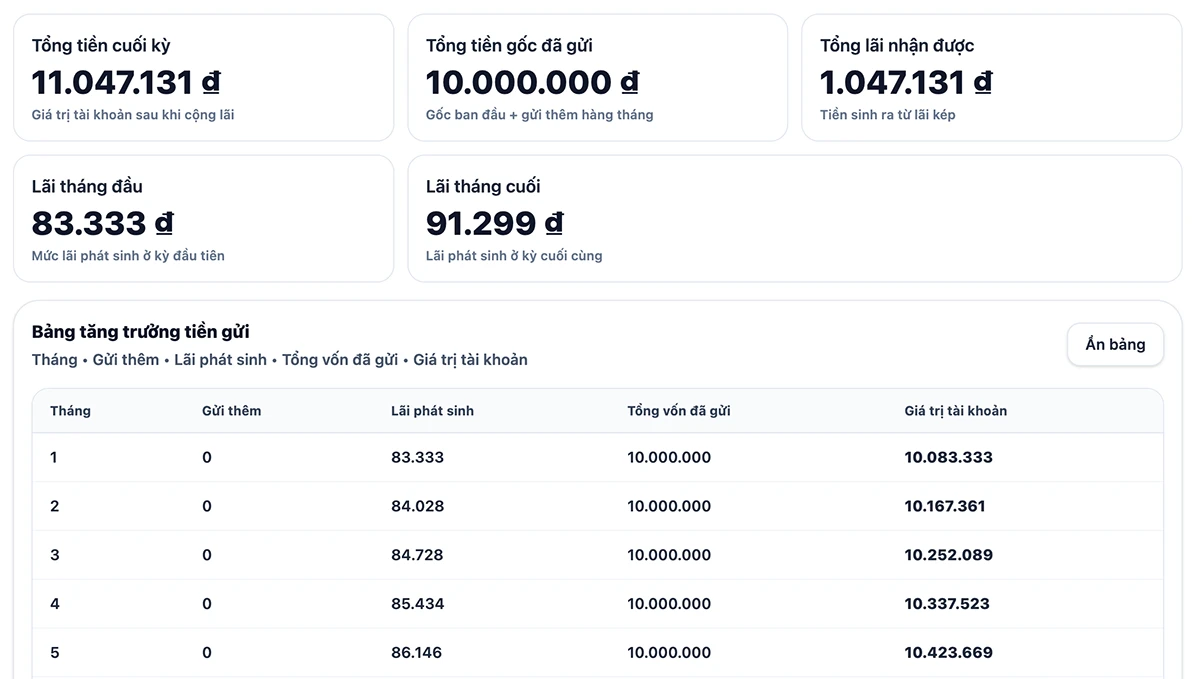Screen dimensions: 1200x679
Task: Click the table columns subtitle under the heading
Action: (x=280, y=360)
